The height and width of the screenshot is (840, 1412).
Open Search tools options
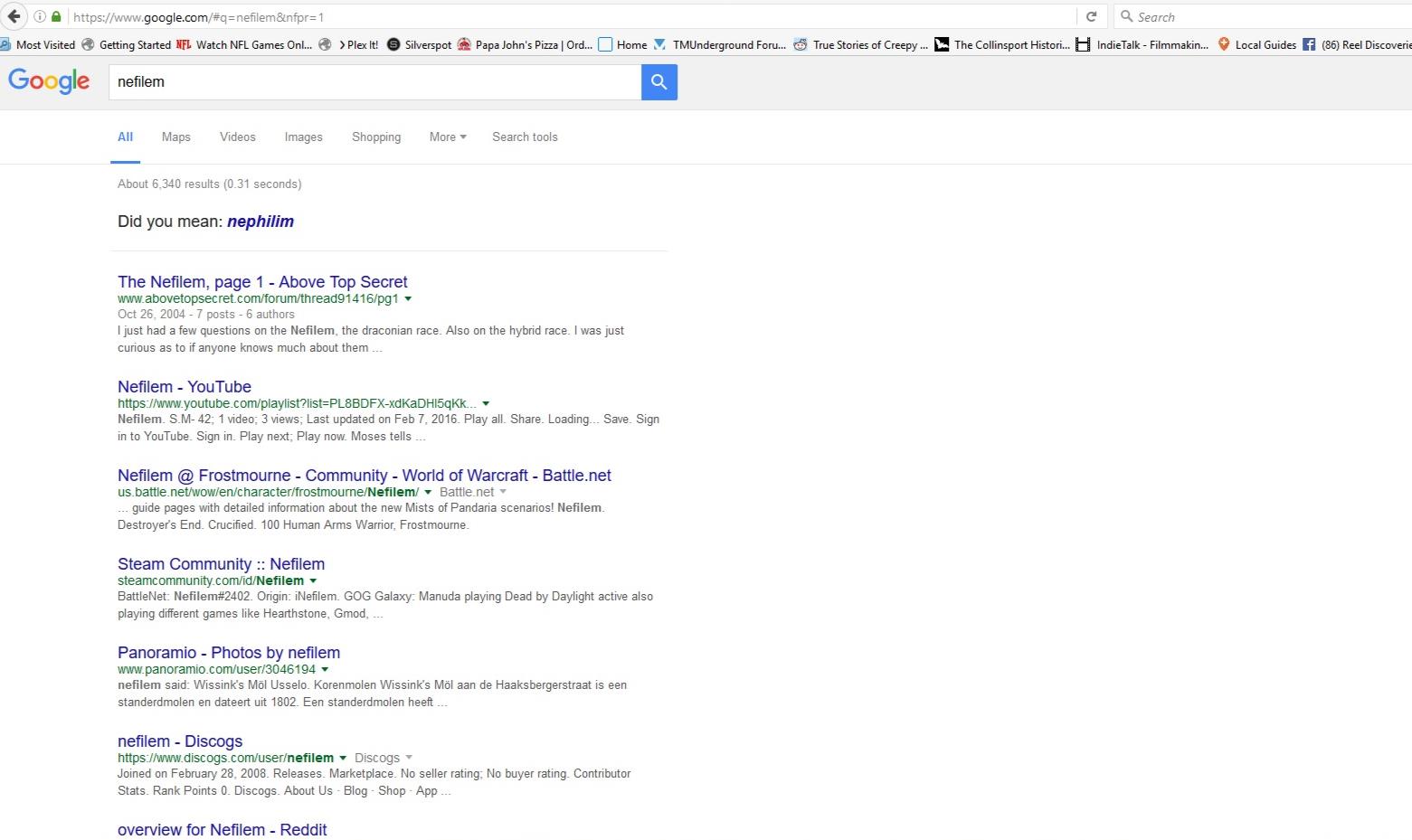click(525, 137)
